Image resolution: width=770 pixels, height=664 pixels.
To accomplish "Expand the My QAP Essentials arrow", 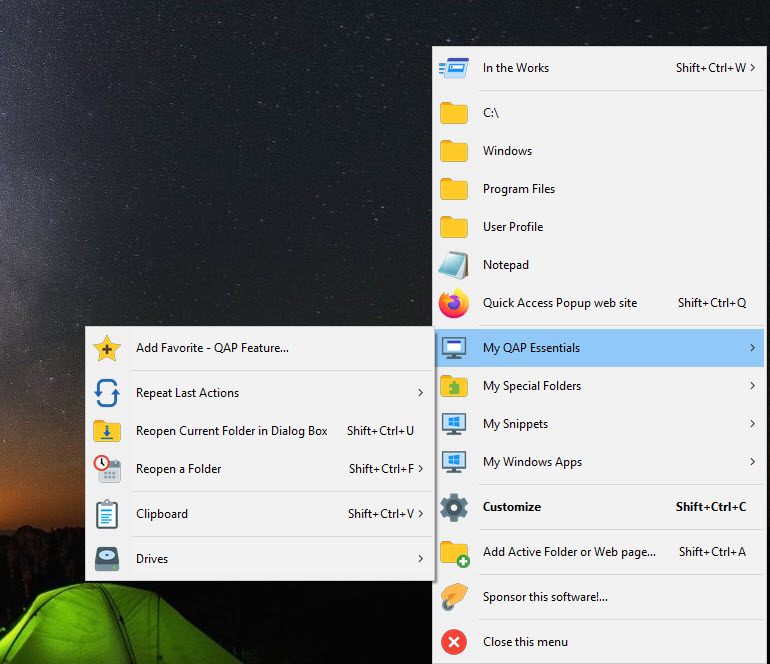I will click(752, 348).
